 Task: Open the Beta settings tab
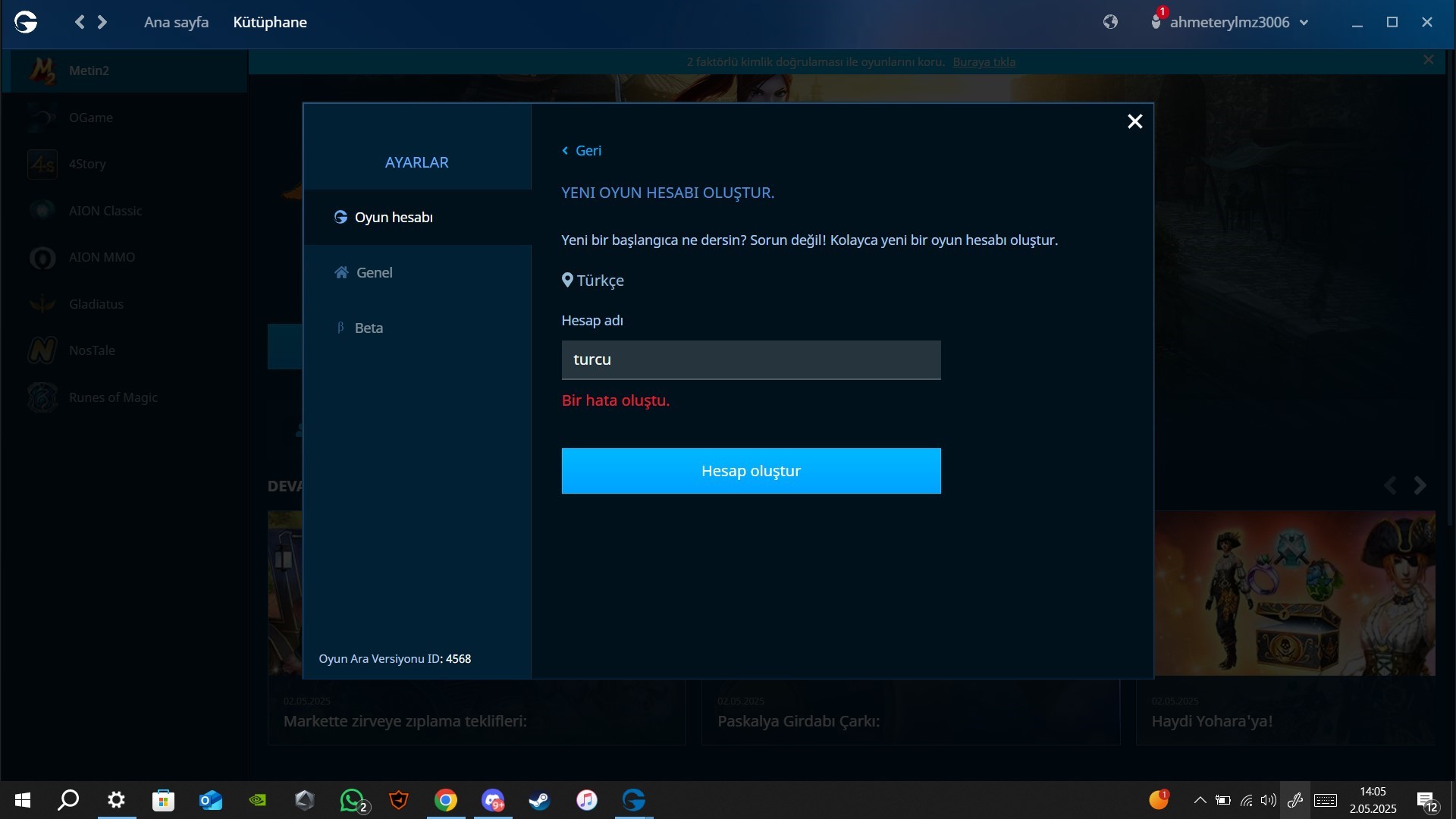point(369,328)
